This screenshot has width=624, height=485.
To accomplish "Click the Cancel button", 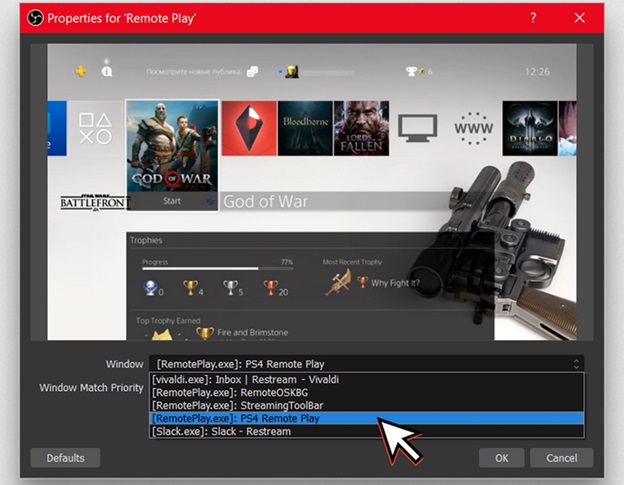I will [562, 458].
